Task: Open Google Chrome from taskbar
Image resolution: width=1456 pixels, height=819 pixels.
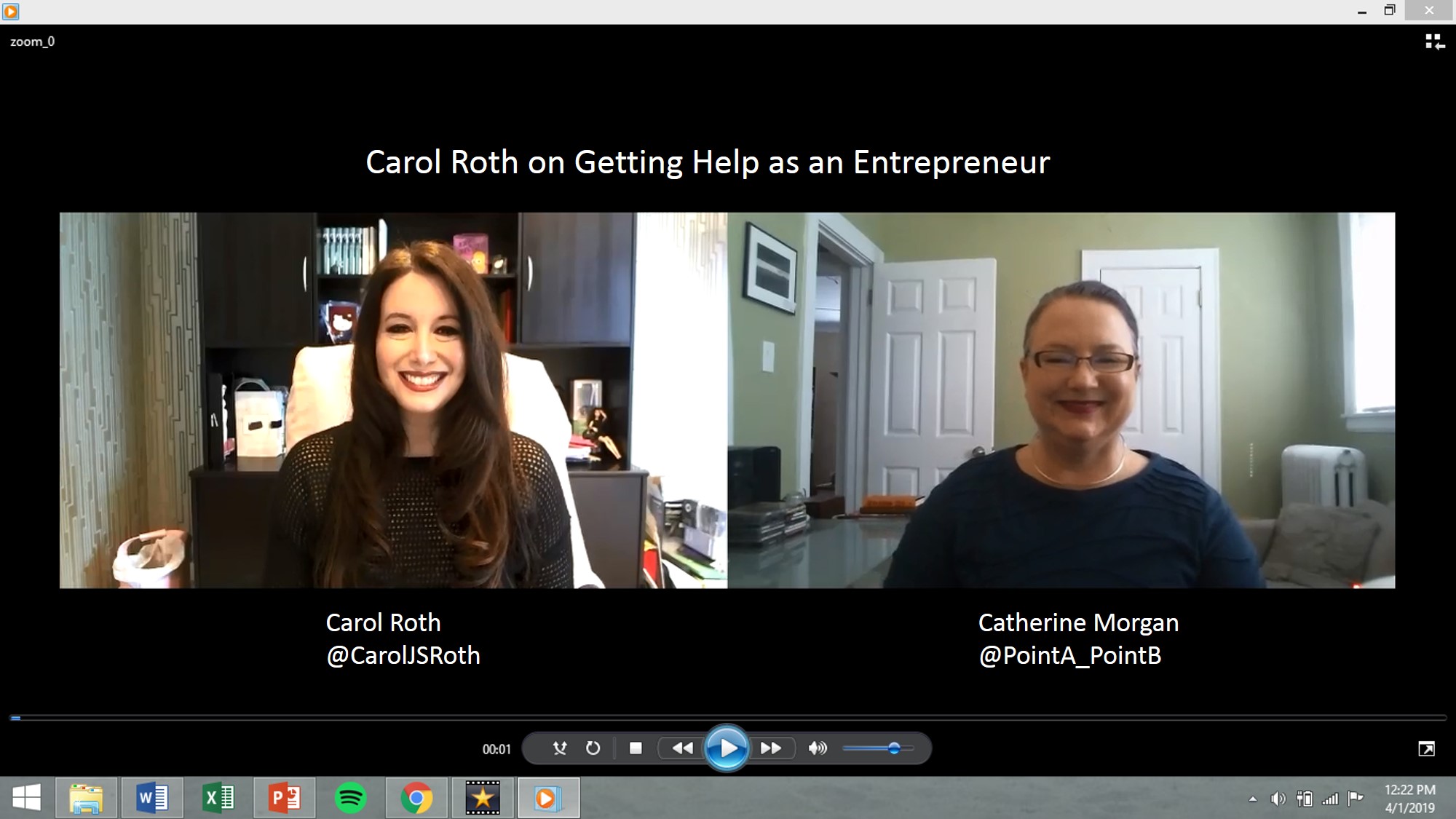Action: 416,798
